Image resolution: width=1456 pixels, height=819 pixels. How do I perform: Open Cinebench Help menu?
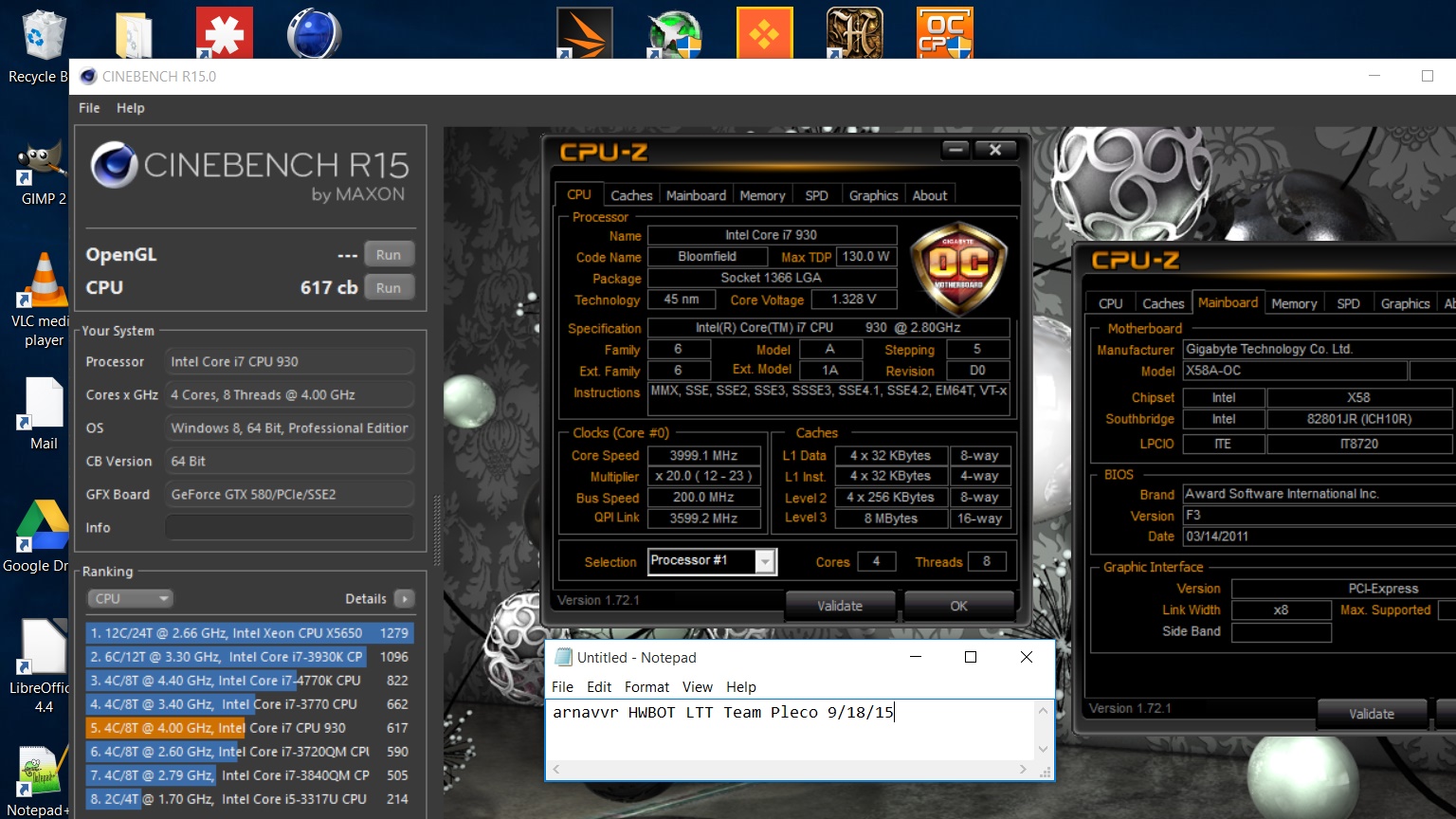[131, 108]
